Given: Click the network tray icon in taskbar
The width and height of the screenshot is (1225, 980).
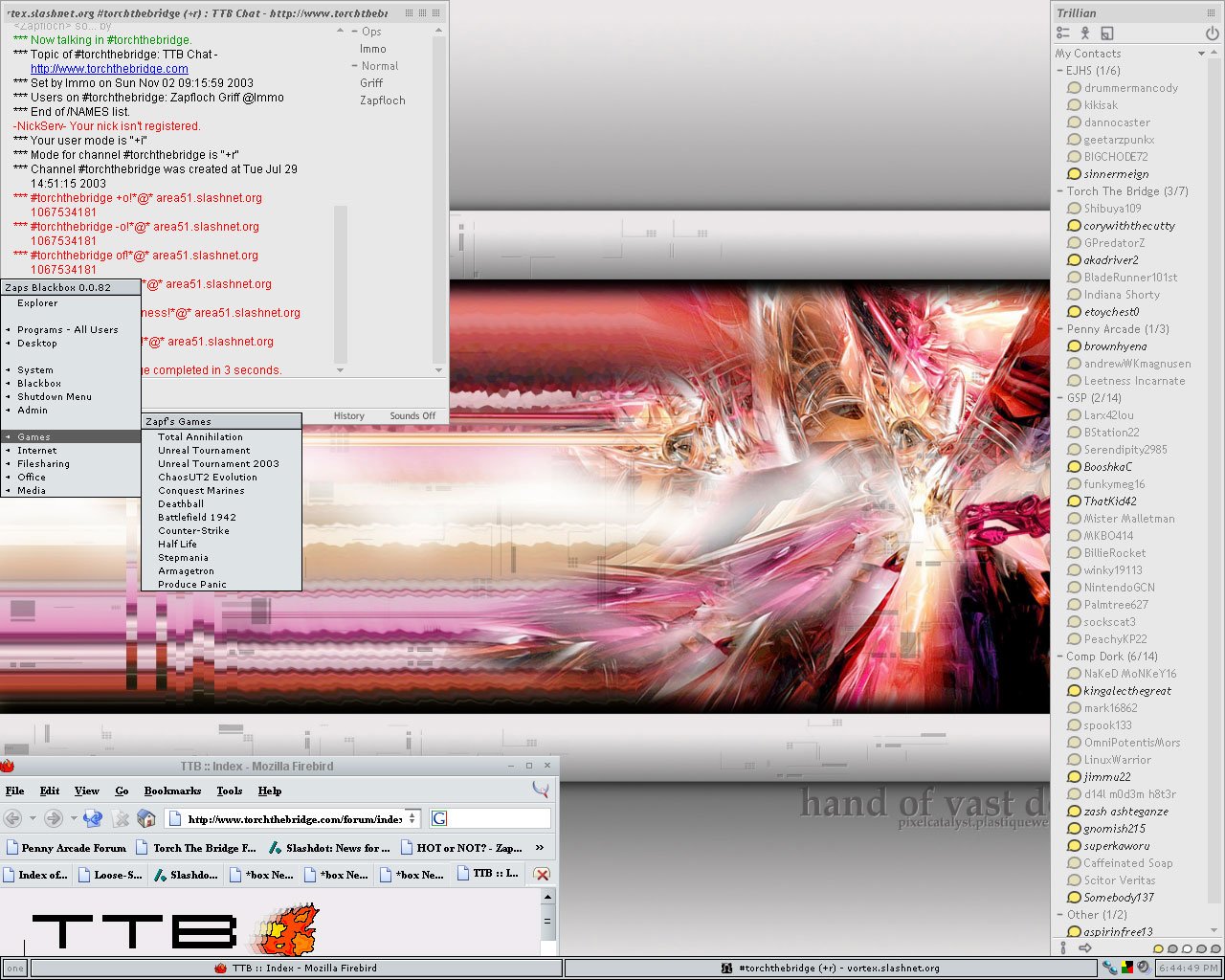Looking at the screenshot, I should pos(1109,968).
